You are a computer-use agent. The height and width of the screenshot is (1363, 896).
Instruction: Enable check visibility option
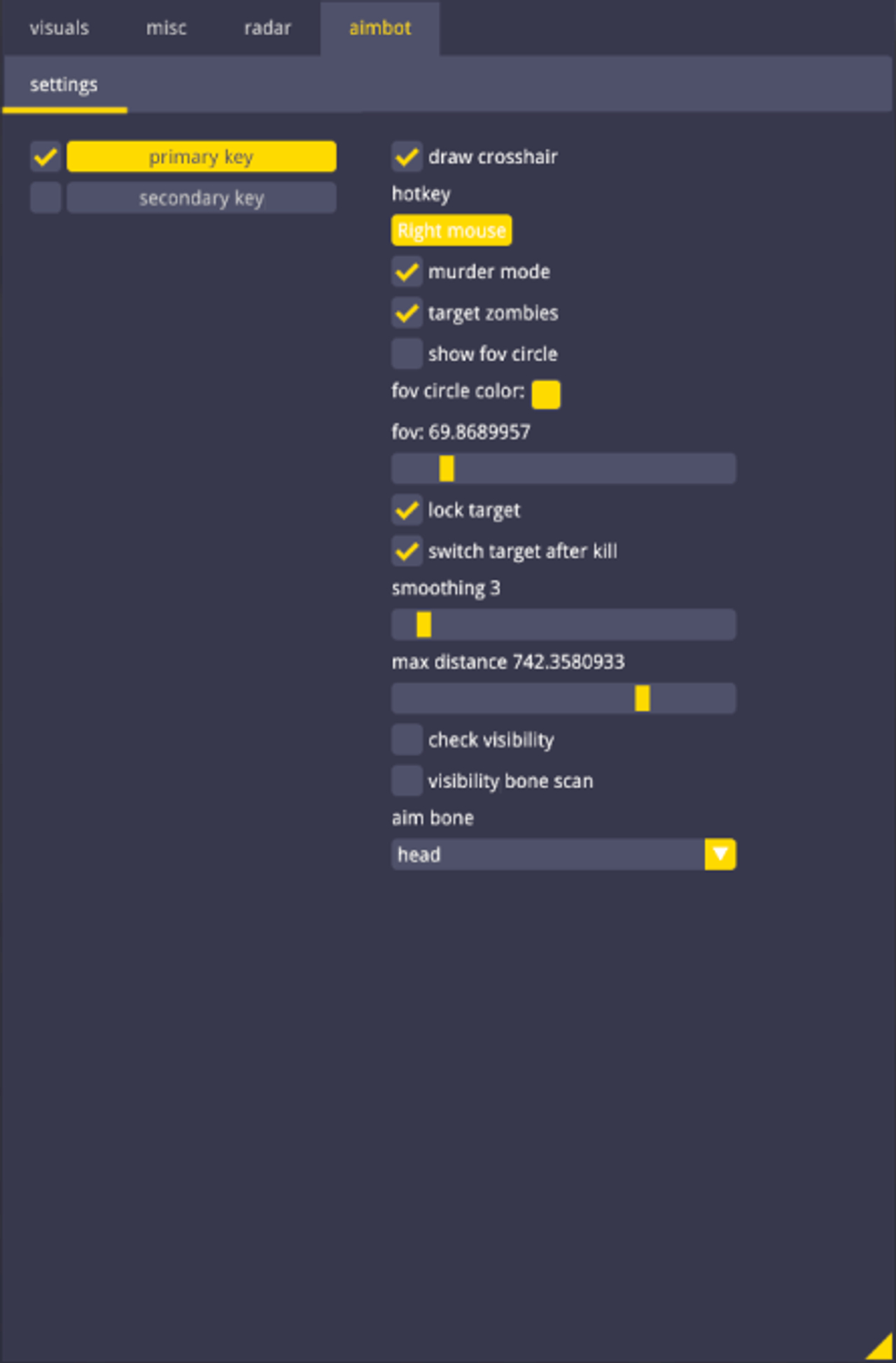[x=407, y=740]
